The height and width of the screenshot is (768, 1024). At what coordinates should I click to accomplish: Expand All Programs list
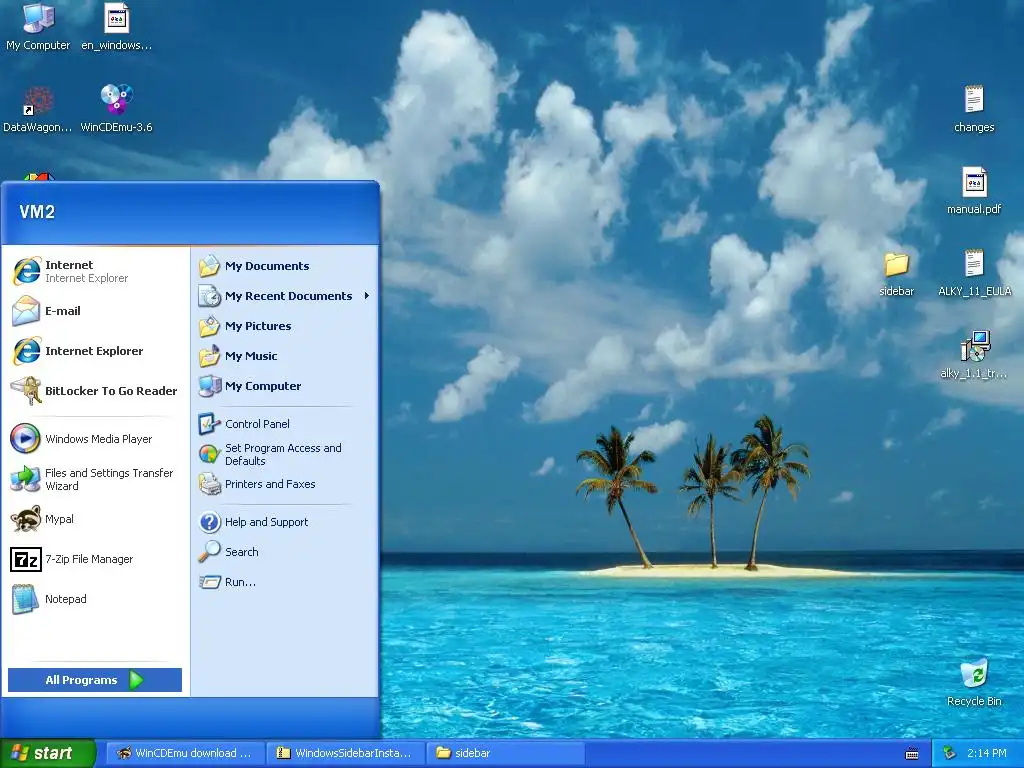pos(95,680)
